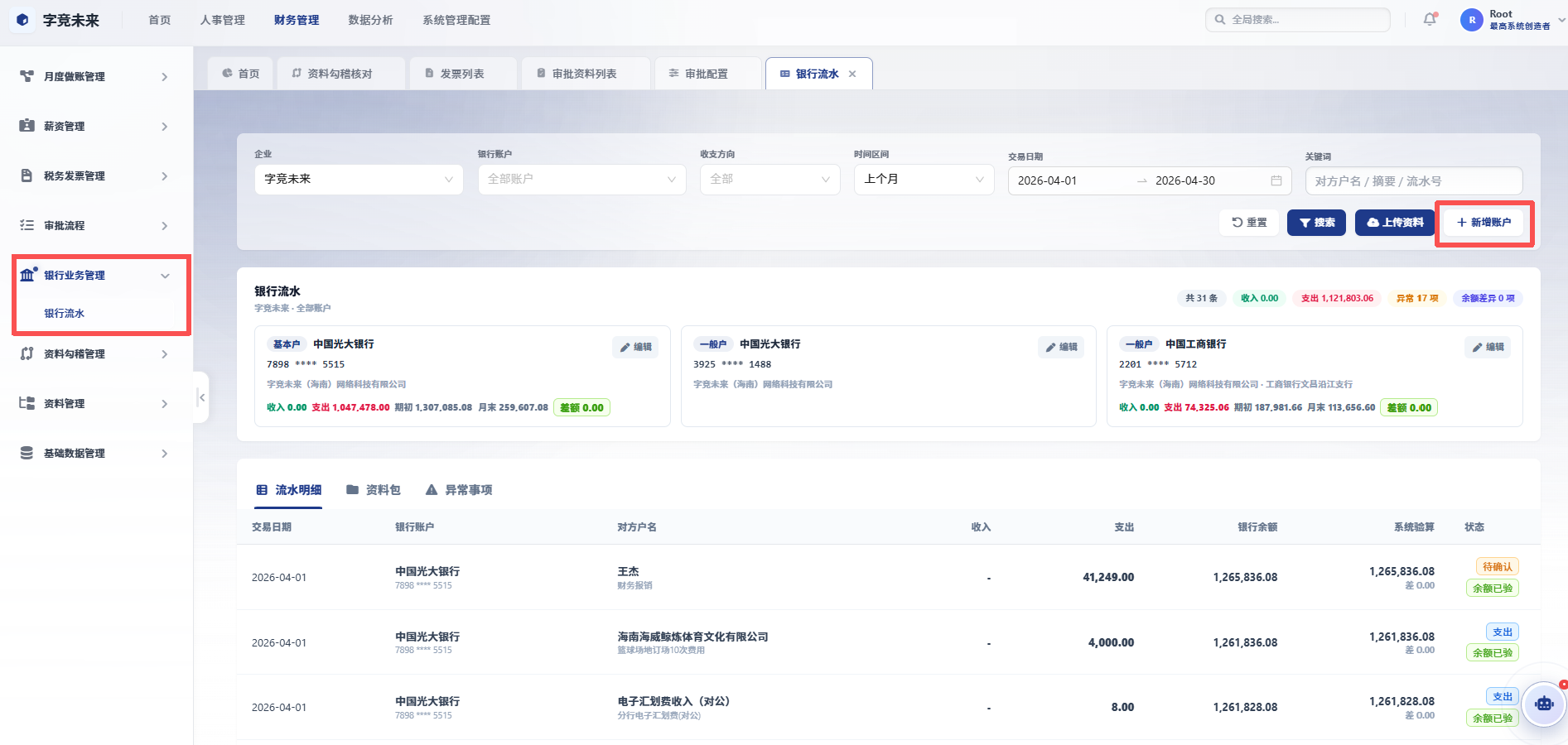
Task: Open the 系统管理配置 top menu
Action: click(456, 20)
